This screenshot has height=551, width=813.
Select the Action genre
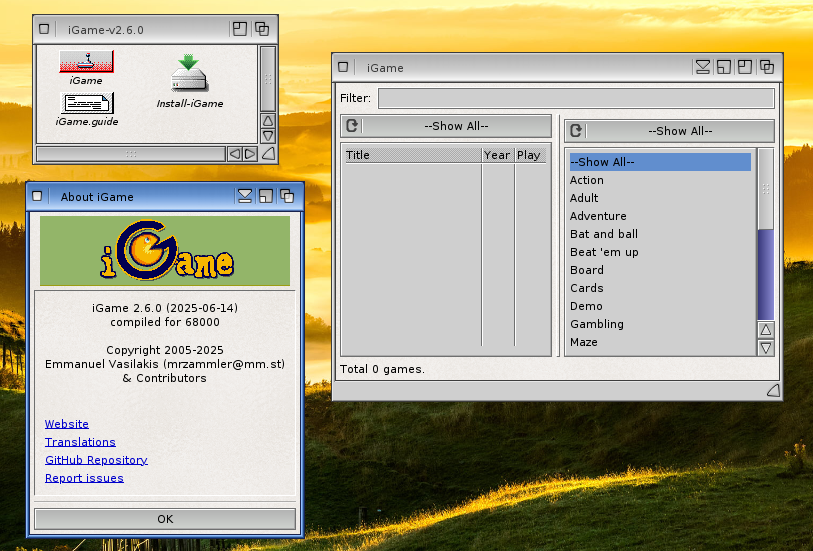point(660,180)
